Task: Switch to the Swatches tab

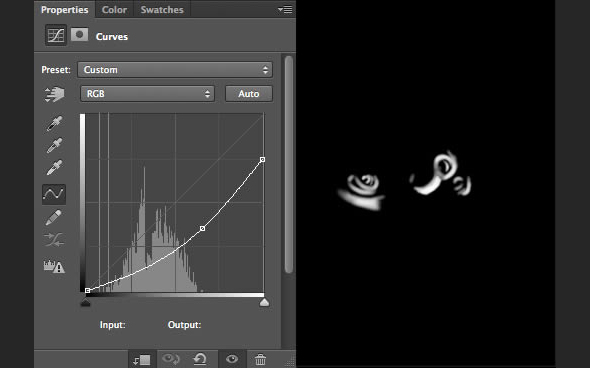Action: click(x=162, y=10)
